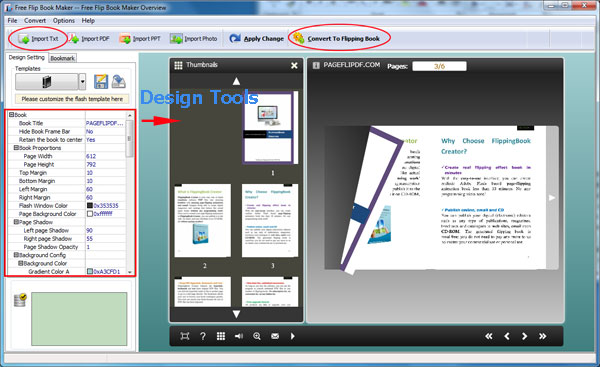
Task: Toggle the thumbnails grid button in bottom bar
Action: tap(221, 336)
